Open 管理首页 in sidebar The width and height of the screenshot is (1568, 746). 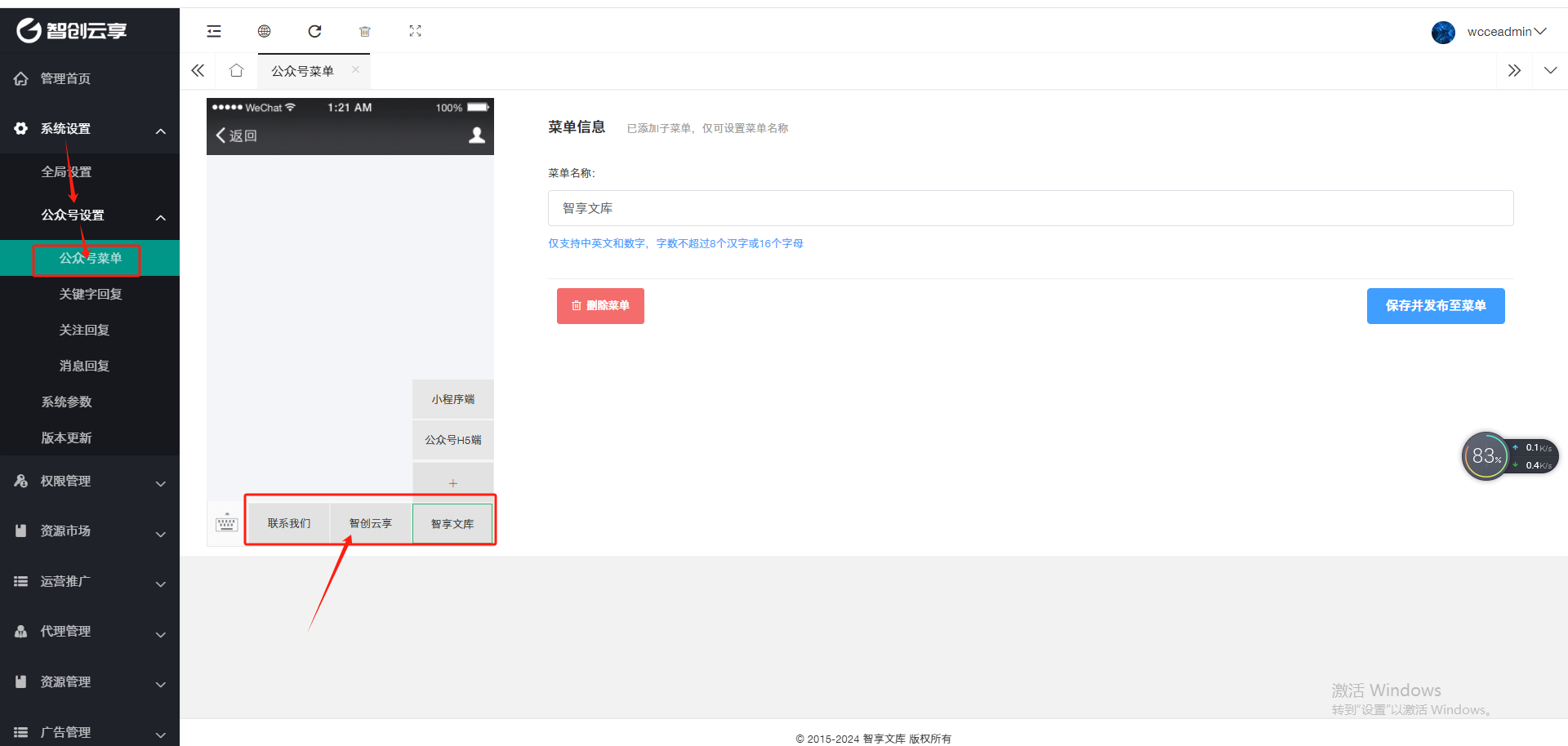[90, 78]
